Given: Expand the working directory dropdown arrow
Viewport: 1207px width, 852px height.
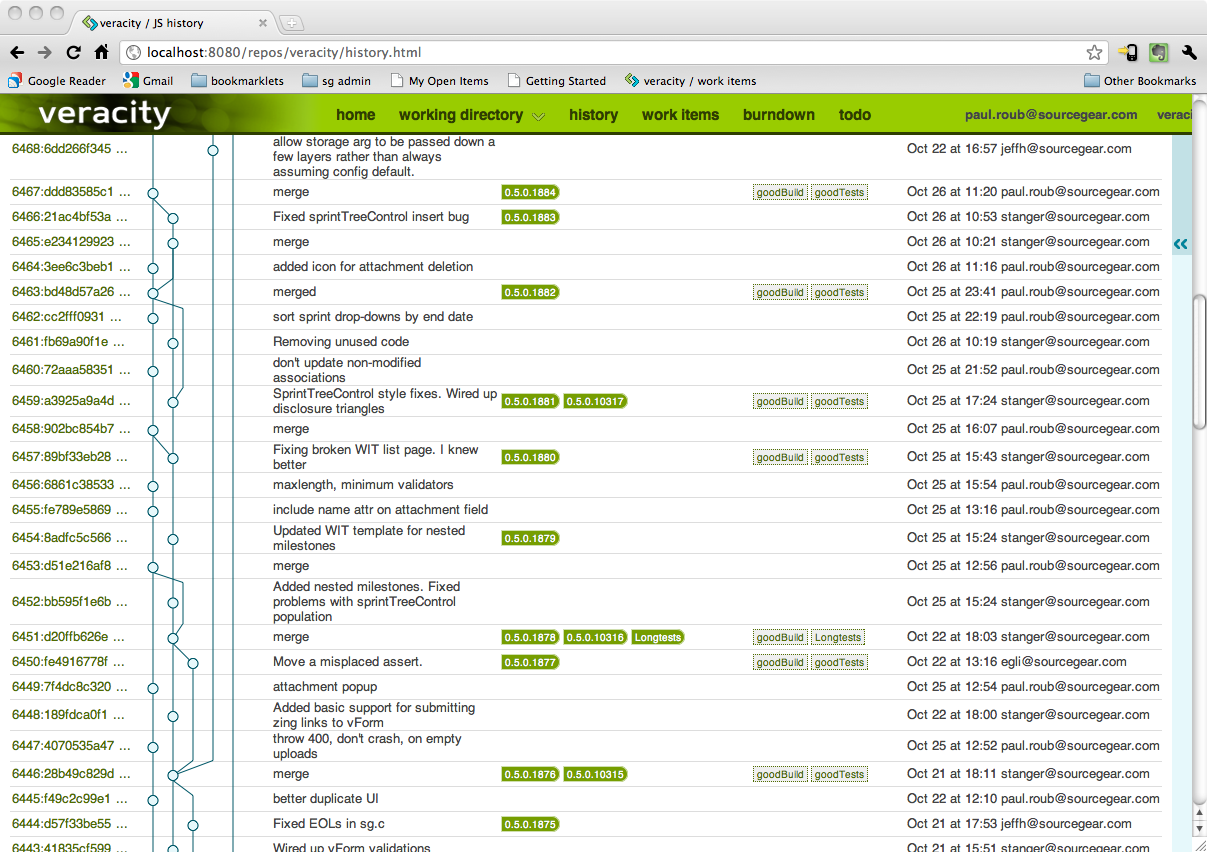Looking at the screenshot, I should click(x=539, y=116).
